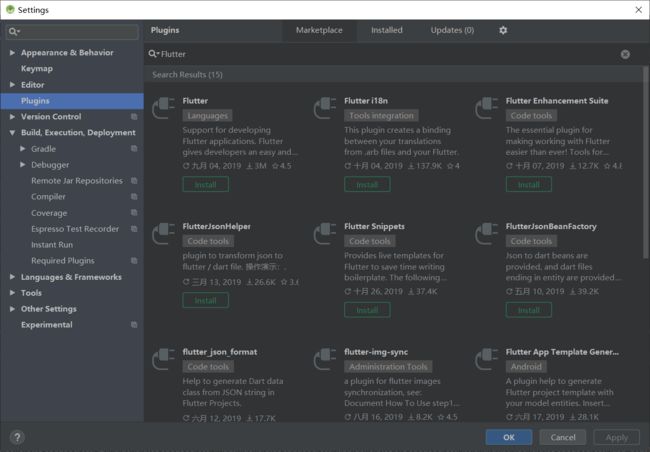Click the Flutter Enhancement Suite plugin icon
Screen dimensions: 650x452
point(487,108)
